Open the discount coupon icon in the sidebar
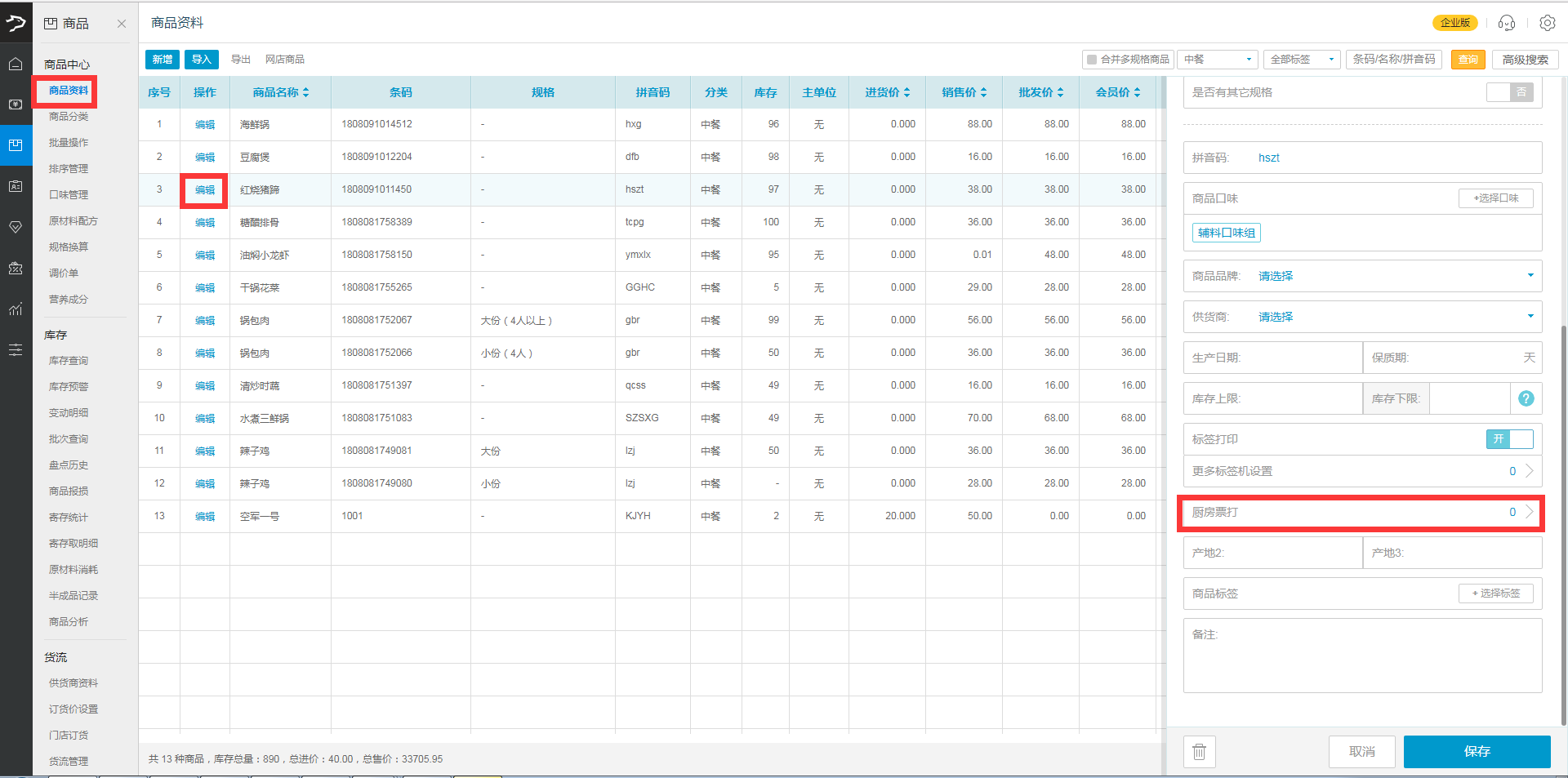 (x=16, y=268)
